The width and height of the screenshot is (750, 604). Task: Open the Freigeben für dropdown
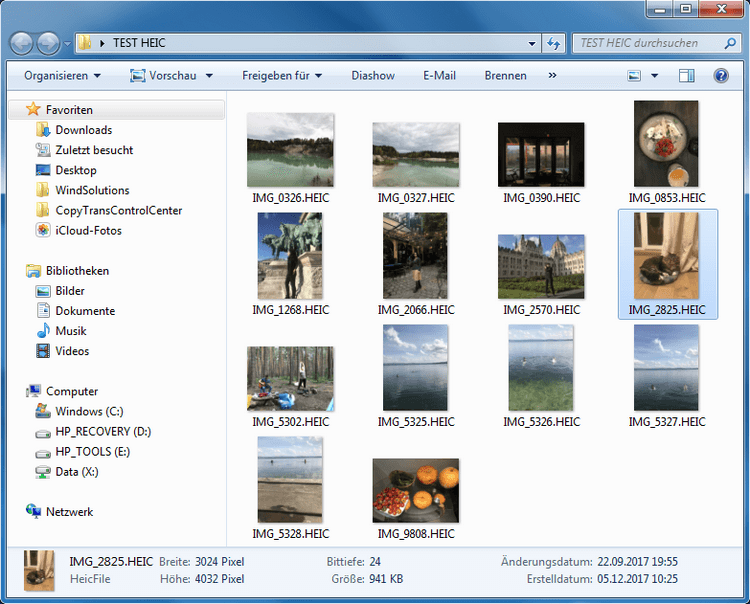(281, 76)
